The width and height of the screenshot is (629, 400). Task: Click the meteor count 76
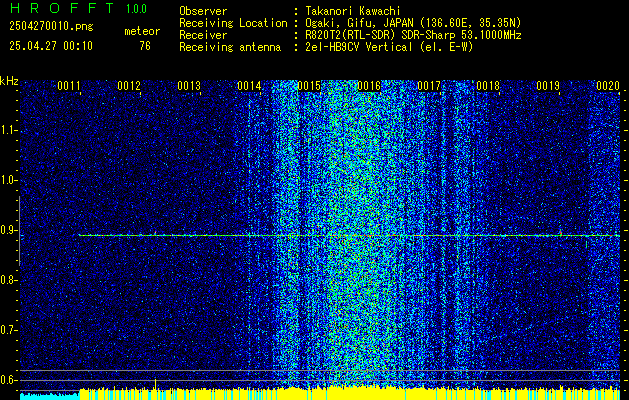point(145,46)
